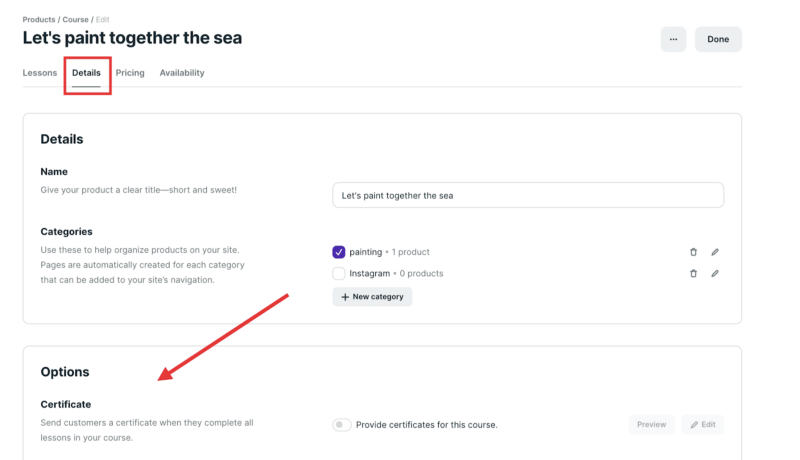Screen dimensions: 800x460
Task: Delete the Instagram category via trash icon
Action: click(693, 273)
